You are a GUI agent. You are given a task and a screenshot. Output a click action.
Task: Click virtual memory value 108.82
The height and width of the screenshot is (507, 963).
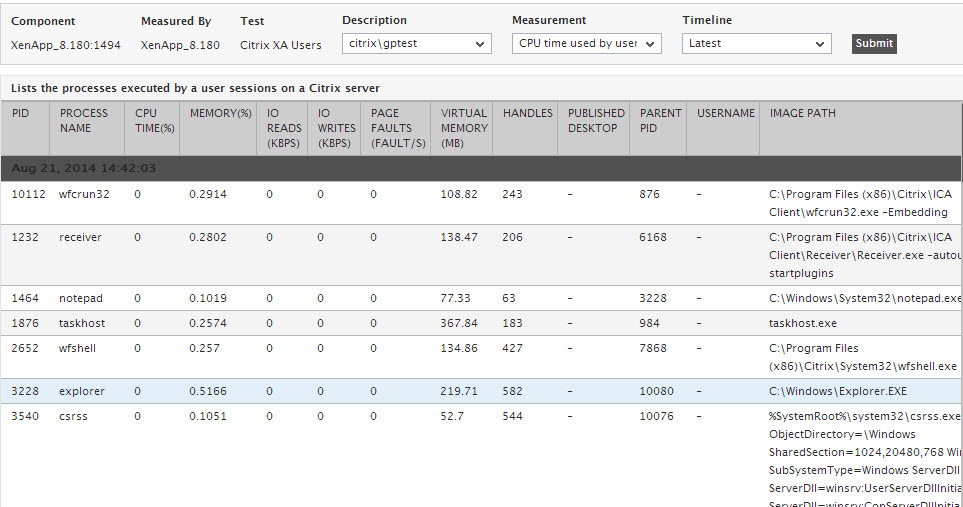click(x=459, y=194)
